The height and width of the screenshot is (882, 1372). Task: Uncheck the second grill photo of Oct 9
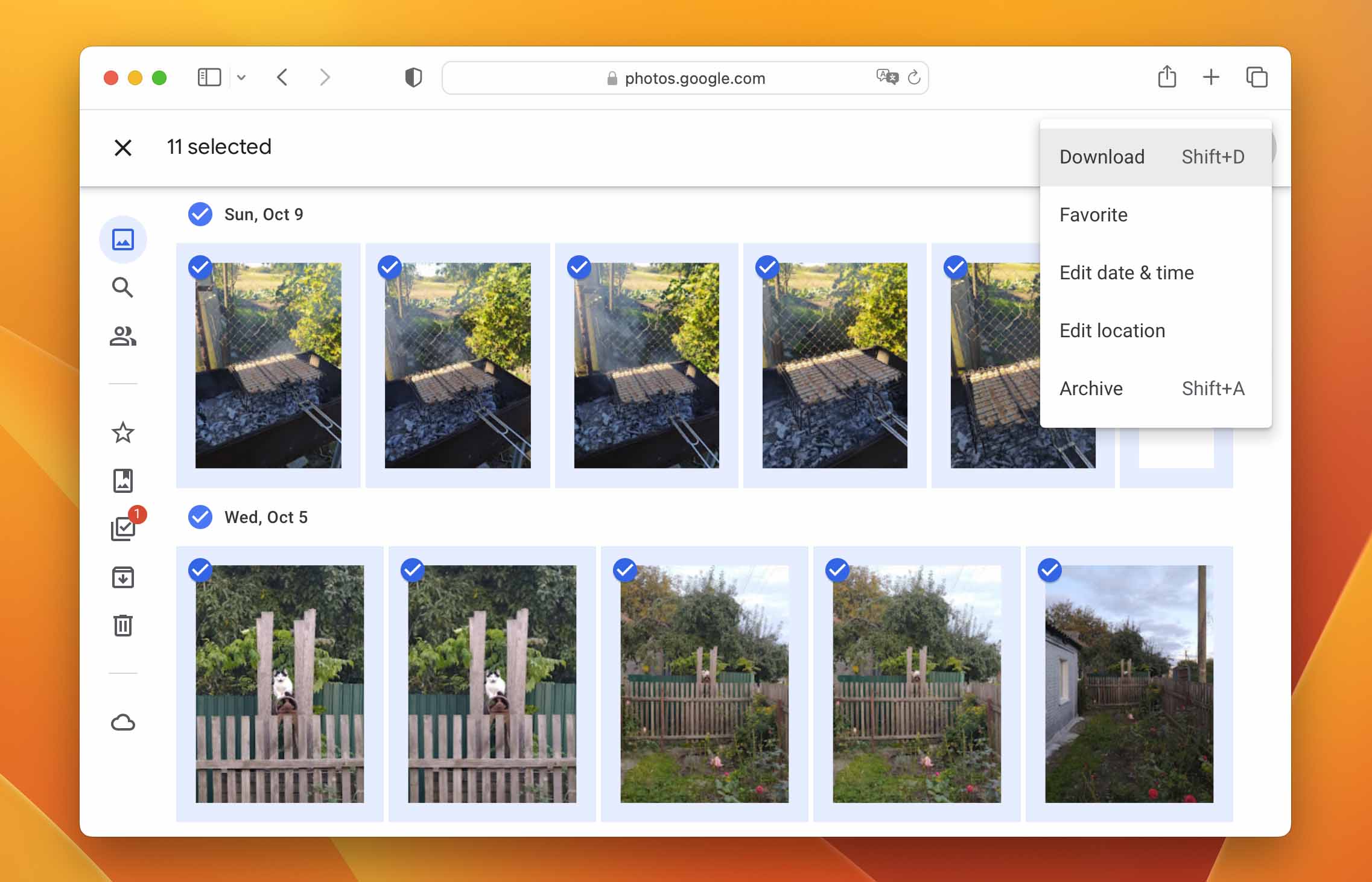[390, 267]
